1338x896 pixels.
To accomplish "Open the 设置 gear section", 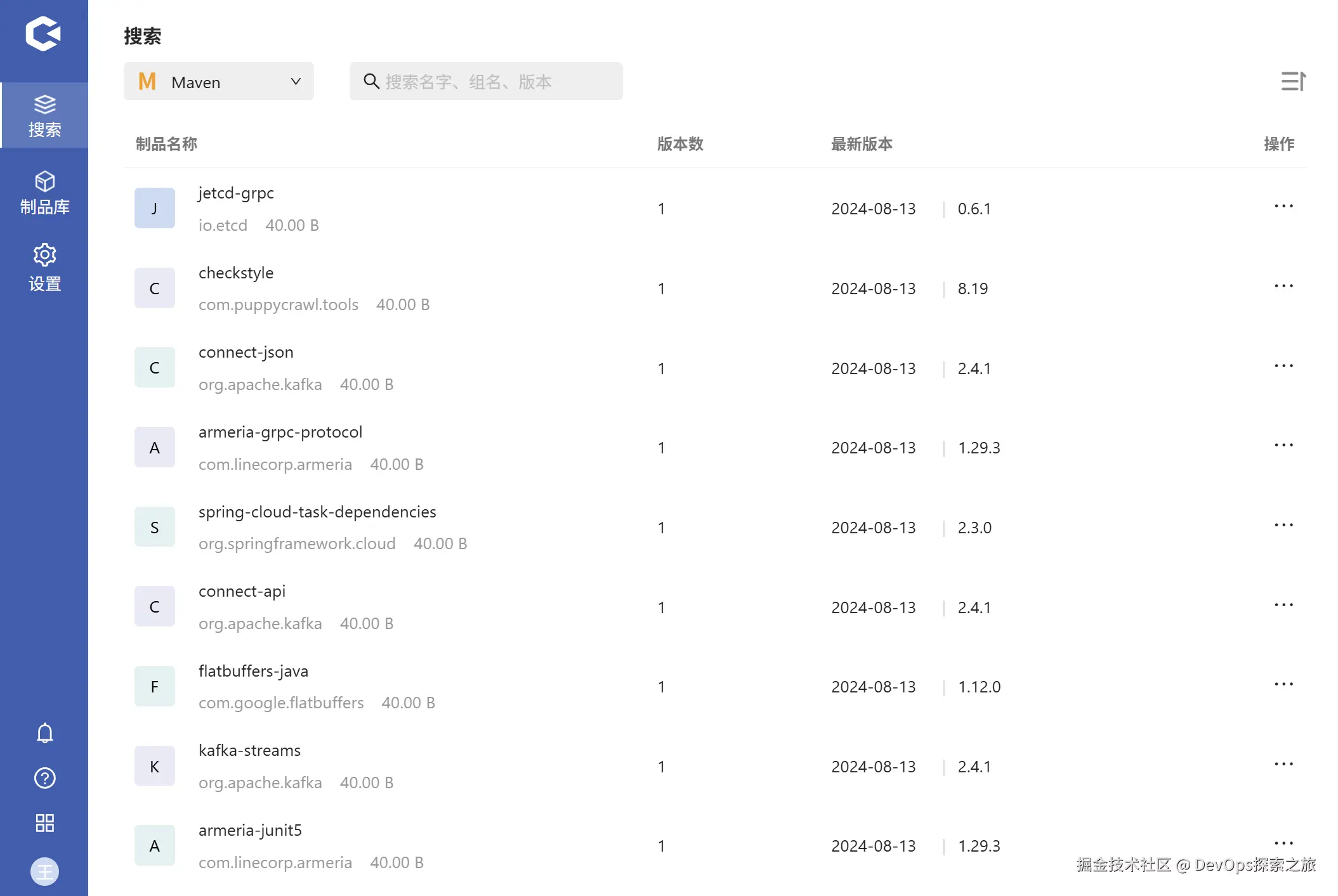I will [44, 267].
